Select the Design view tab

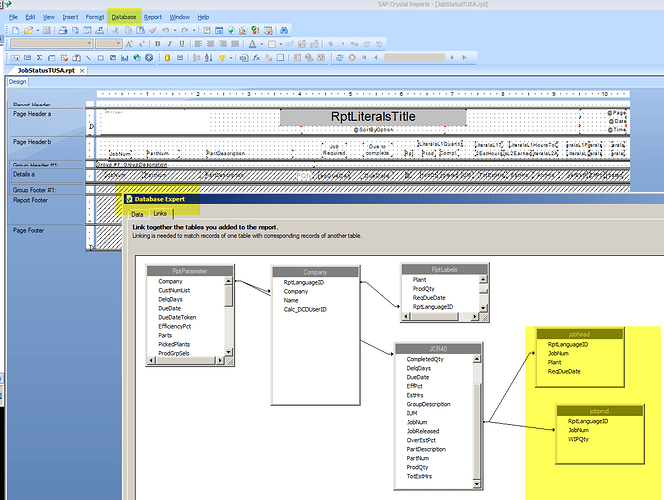pyautogui.click(x=17, y=82)
